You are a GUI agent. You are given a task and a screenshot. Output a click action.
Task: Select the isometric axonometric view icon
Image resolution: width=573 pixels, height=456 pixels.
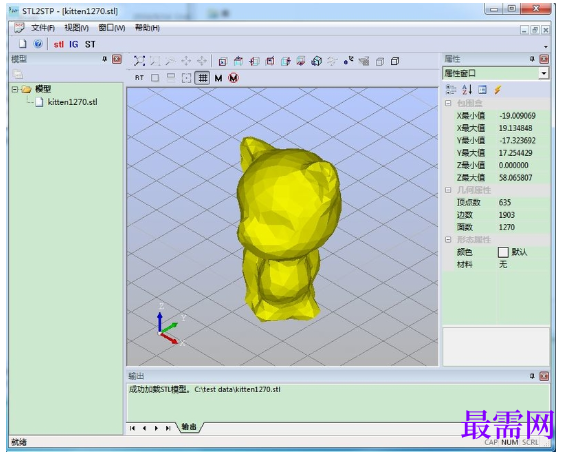click(x=316, y=61)
